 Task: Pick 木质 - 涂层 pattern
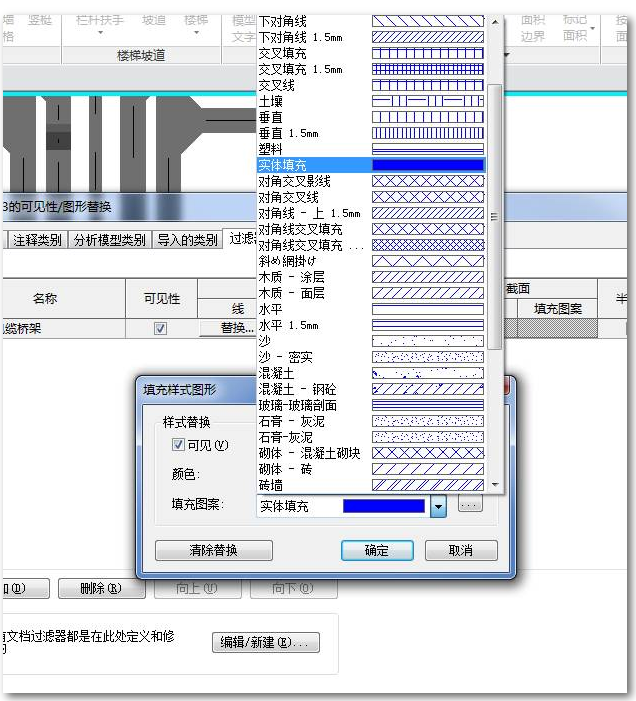pos(371,277)
